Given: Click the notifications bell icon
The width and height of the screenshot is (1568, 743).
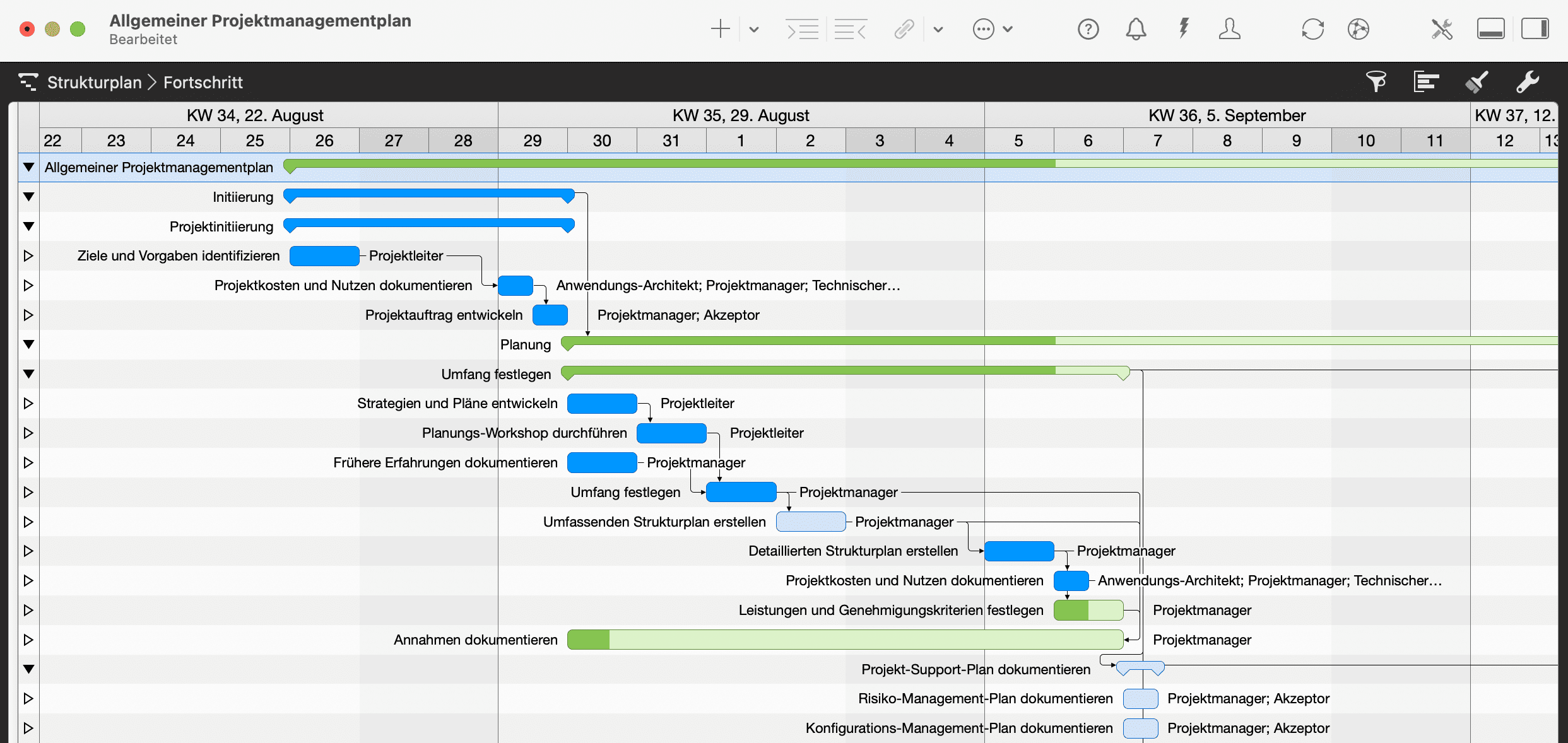Looking at the screenshot, I should 1136,29.
